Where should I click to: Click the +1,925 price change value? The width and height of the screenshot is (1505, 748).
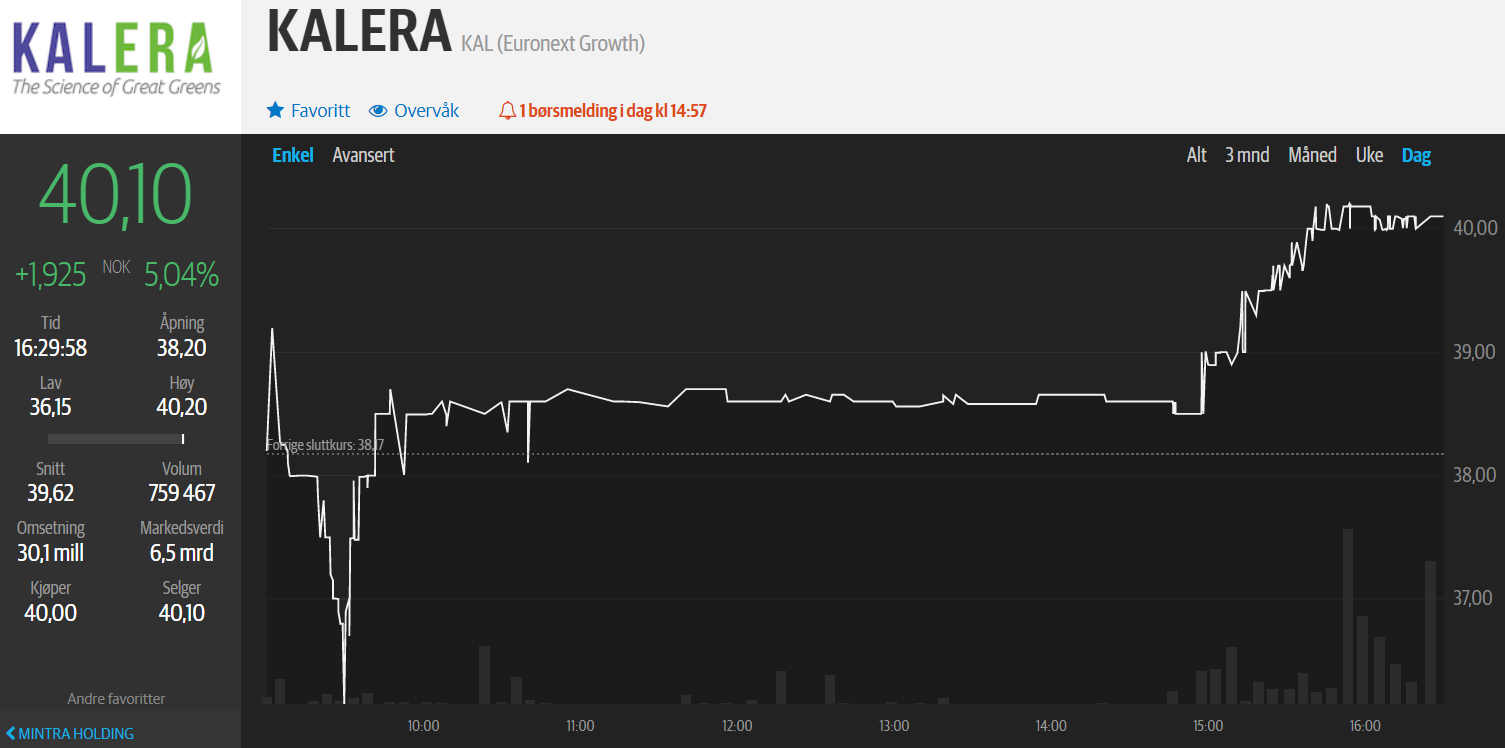[51, 274]
